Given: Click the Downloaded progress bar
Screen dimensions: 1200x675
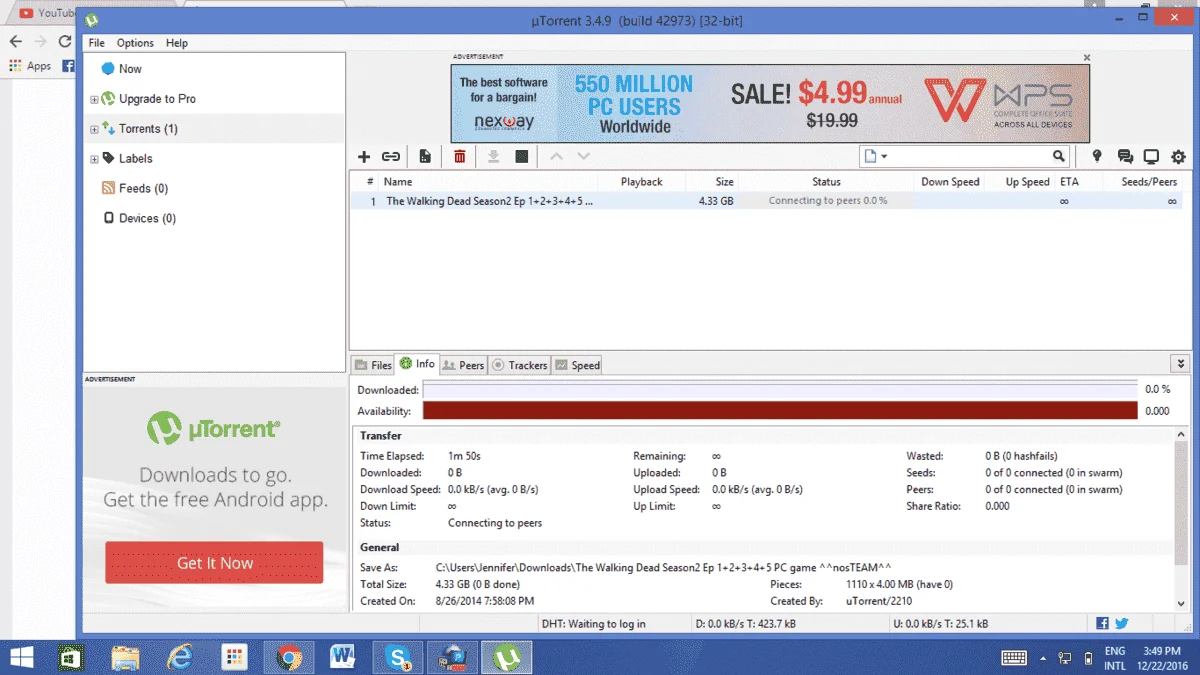Looking at the screenshot, I should (780, 389).
